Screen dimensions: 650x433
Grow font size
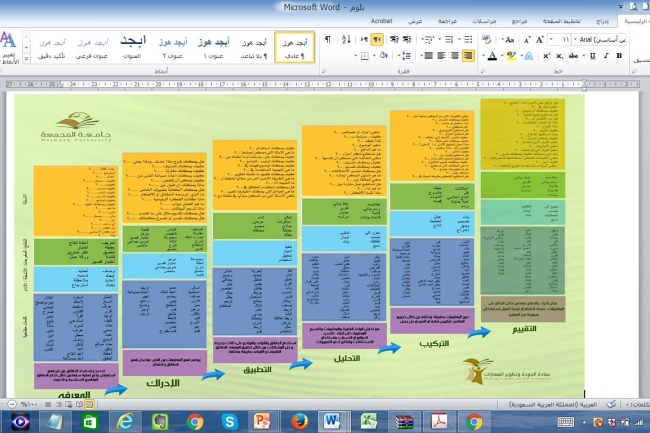coord(539,39)
